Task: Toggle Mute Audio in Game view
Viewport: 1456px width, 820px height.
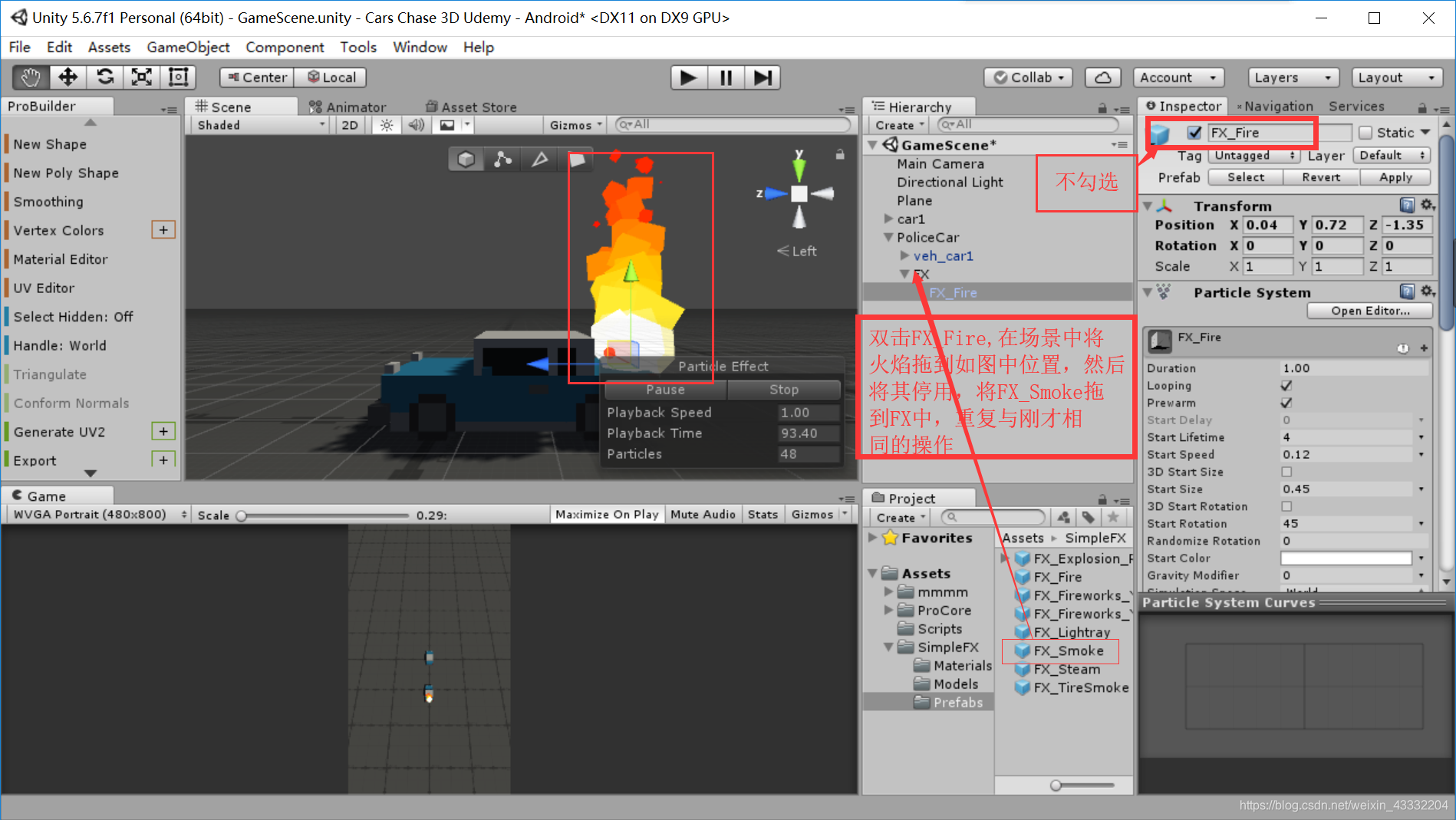Action: tap(703, 515)
